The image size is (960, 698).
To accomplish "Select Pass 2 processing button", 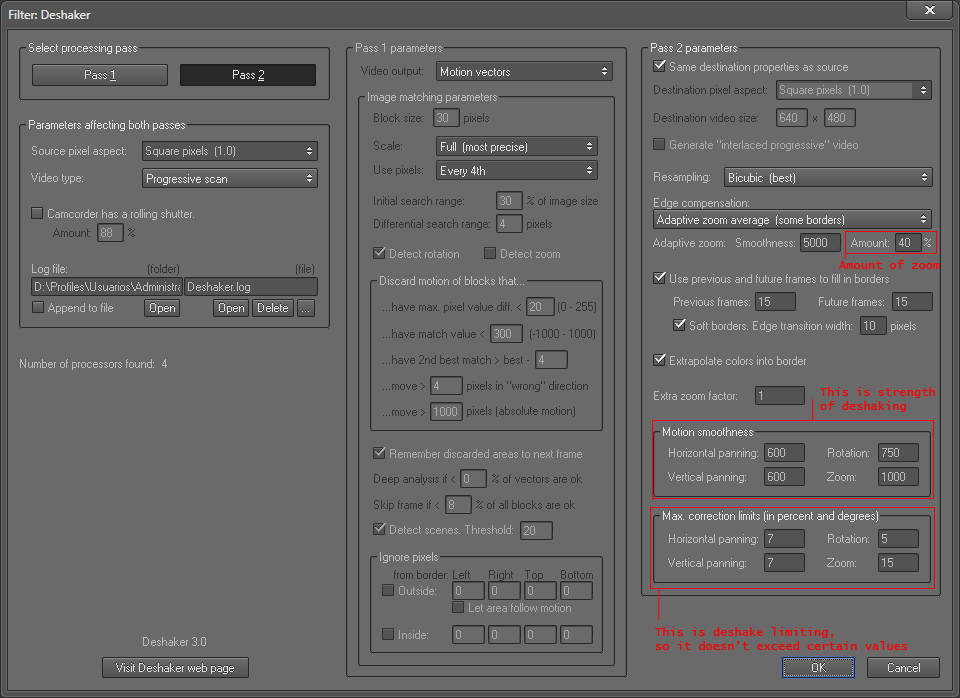I will (x=248, y=75).
